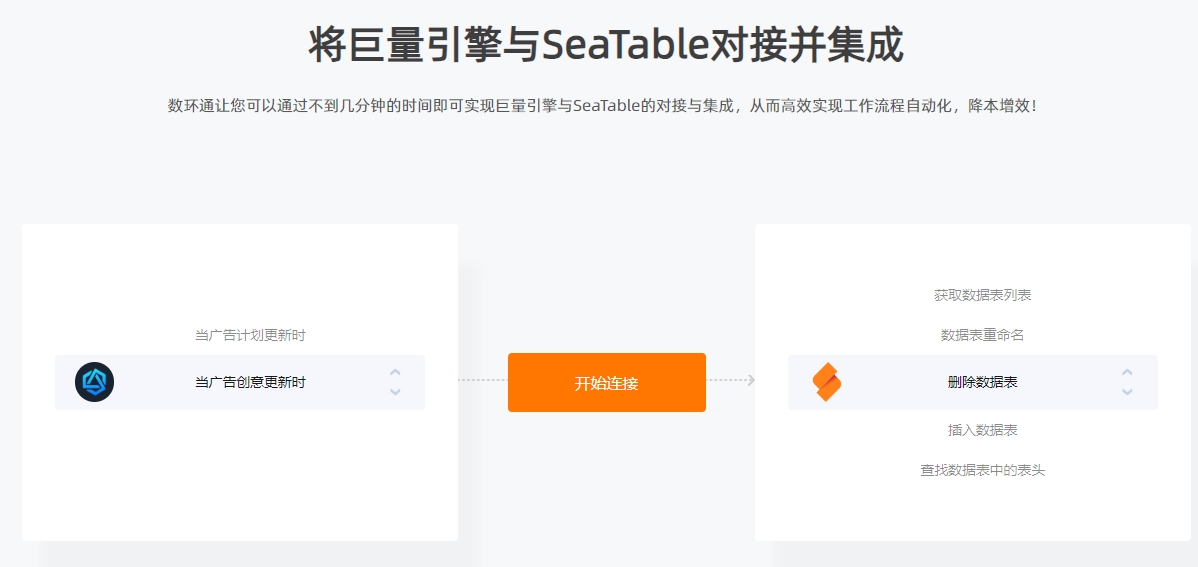Click empty area of the SeaTable action card
This screenshot has height=567, width=1198.
click(973, 512)
